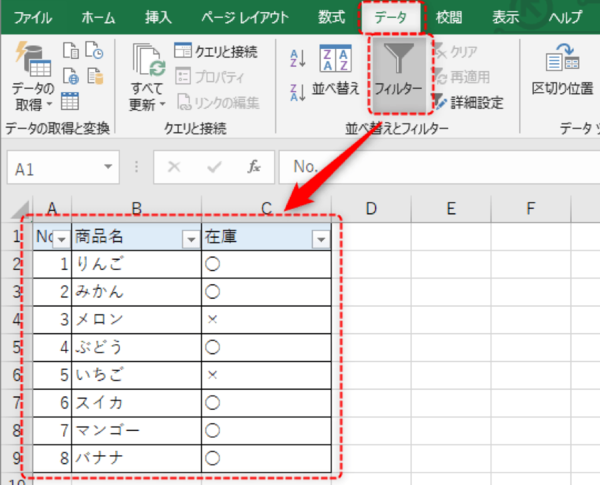
Task: Select column B header
Action: pos(137,209)
